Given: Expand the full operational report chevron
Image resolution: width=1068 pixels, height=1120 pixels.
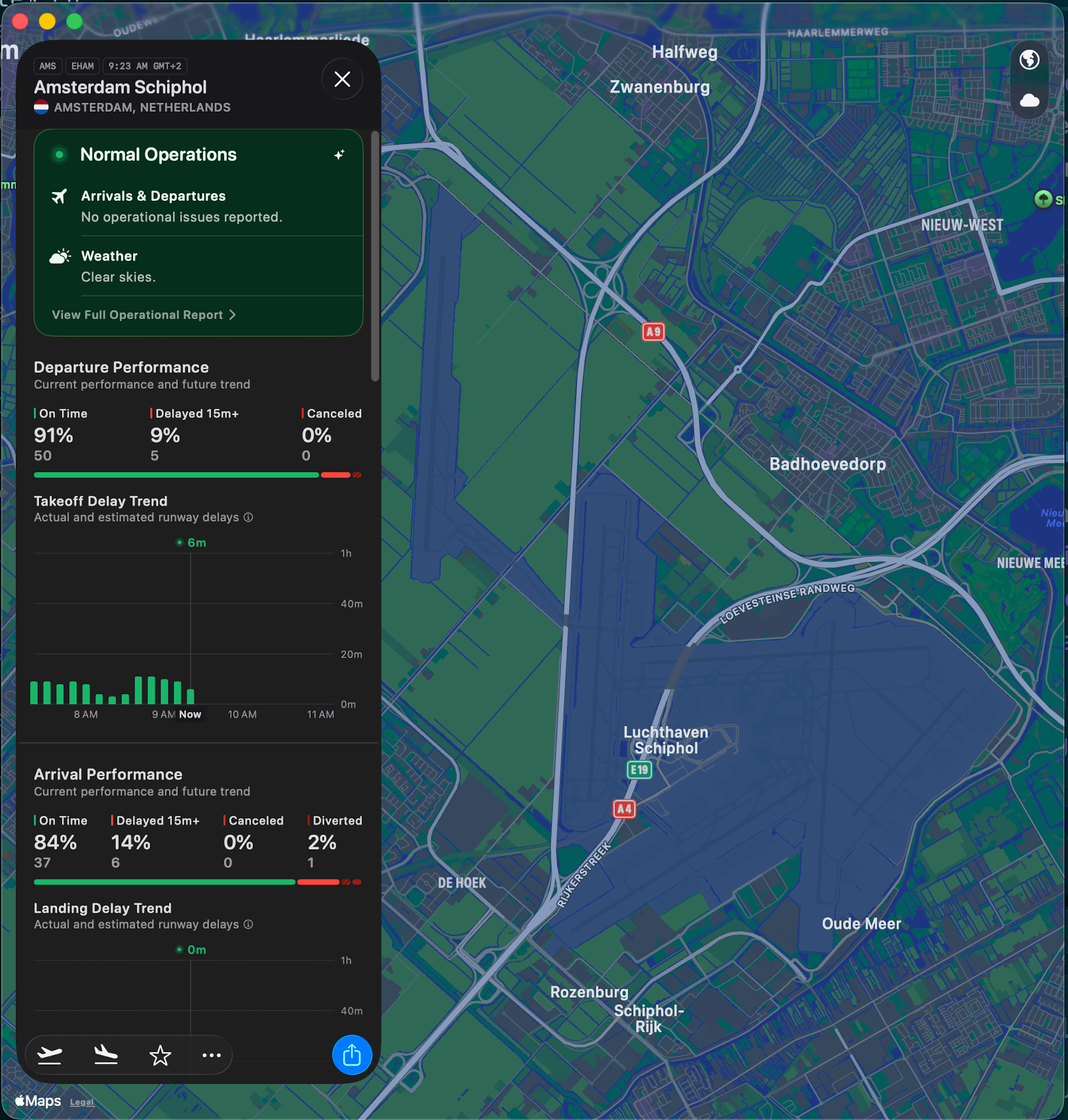Looking at the screenshot, I should [x=233, y=315].
